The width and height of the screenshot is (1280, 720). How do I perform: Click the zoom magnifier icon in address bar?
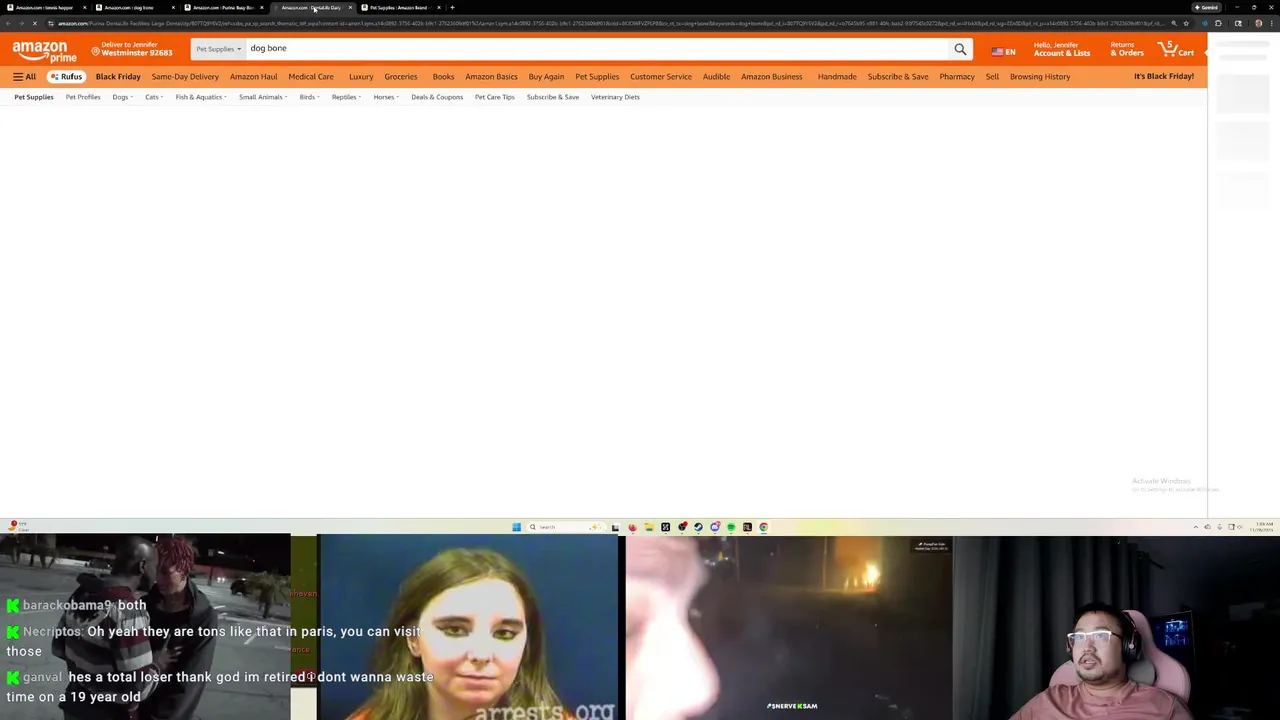[x=1174, y=23]
